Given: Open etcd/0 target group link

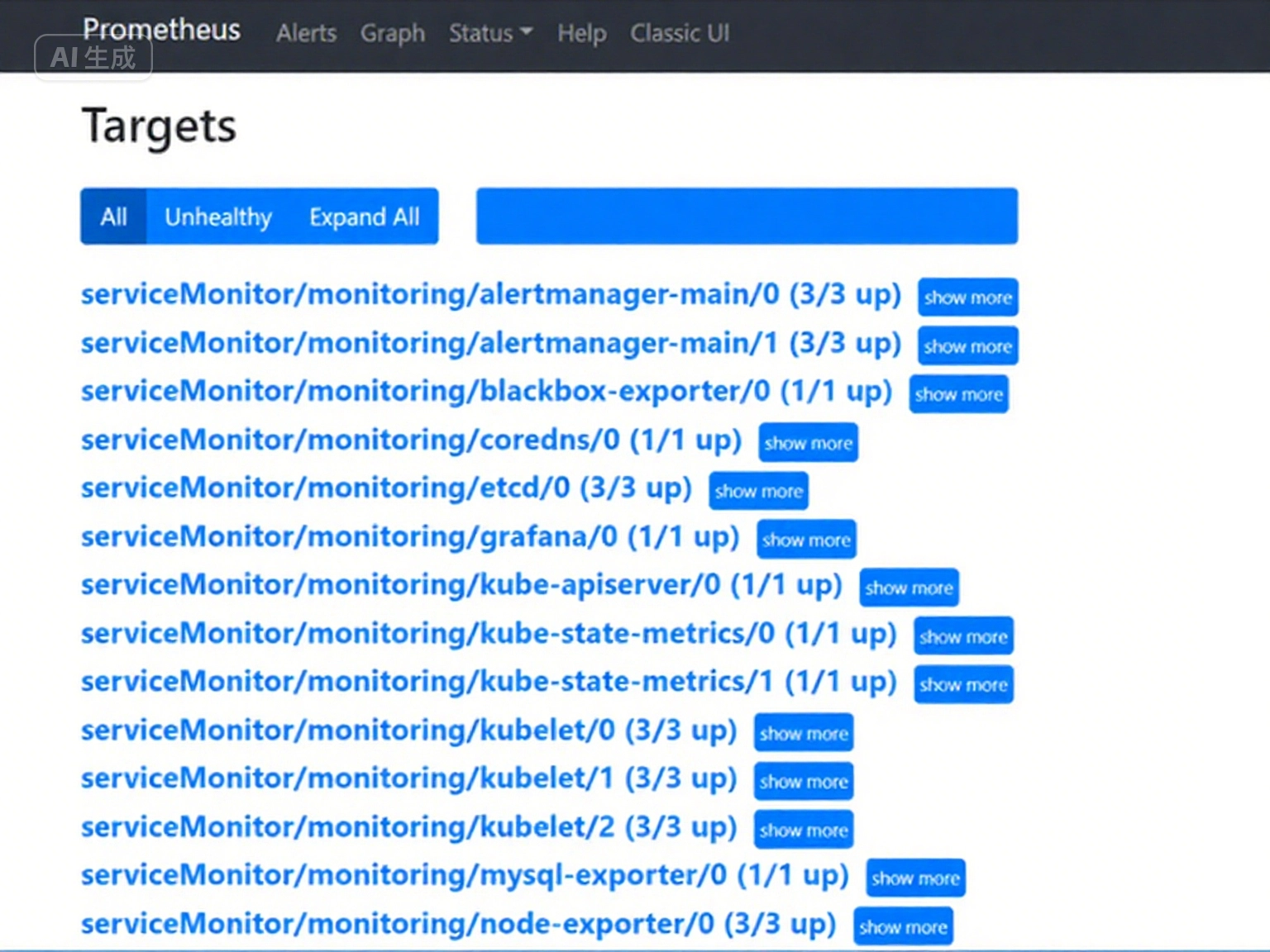Looking at the screenshot, I should click(x=386, y=488).
